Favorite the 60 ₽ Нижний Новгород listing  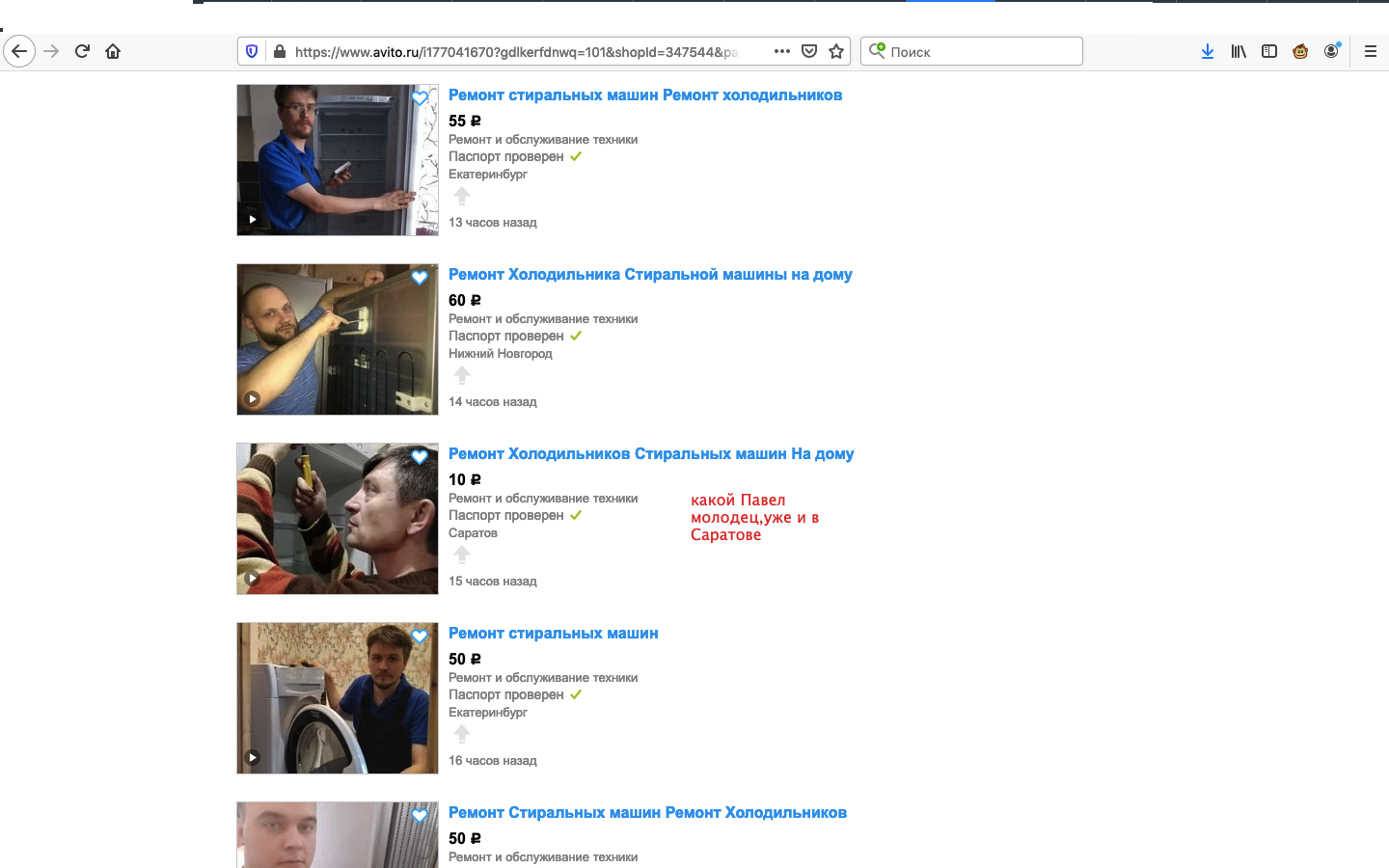point(420,278)
